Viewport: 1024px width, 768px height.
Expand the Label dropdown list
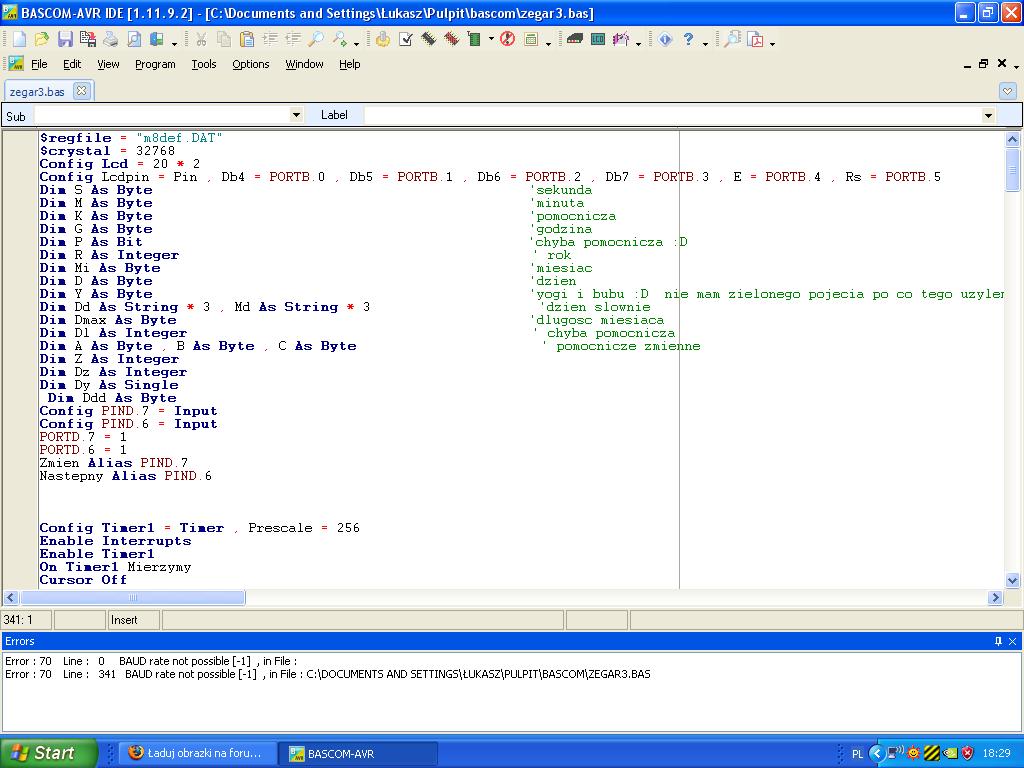988,115
